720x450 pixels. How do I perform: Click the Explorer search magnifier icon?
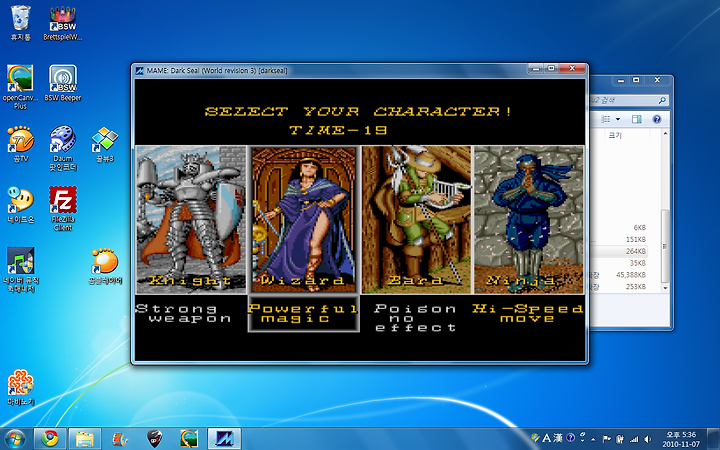click(662, 100)
